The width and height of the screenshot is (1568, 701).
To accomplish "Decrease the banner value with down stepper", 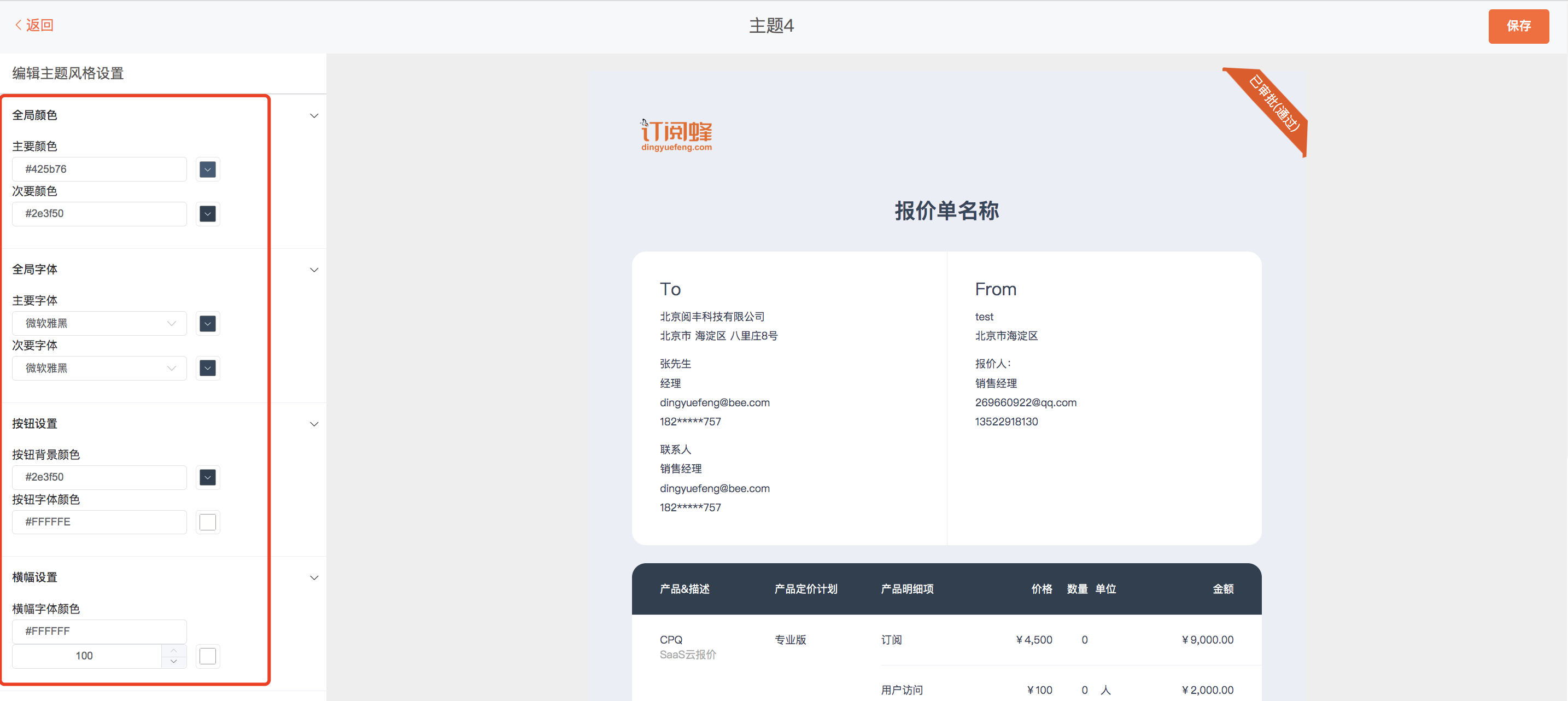I will (x=174, y=662).
